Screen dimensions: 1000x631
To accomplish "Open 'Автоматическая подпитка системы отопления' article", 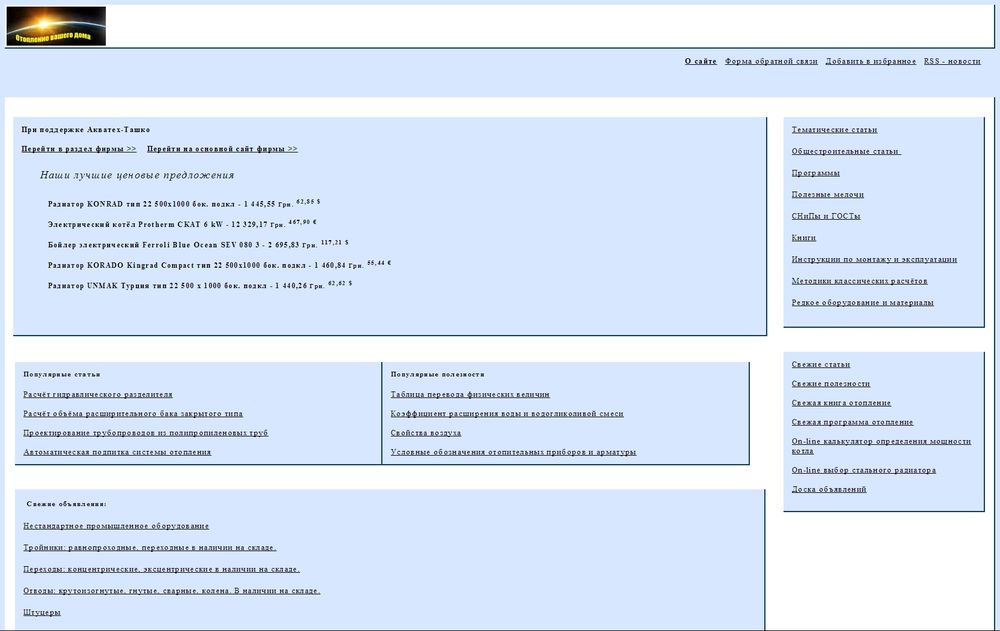I will (x=117, y=452).
